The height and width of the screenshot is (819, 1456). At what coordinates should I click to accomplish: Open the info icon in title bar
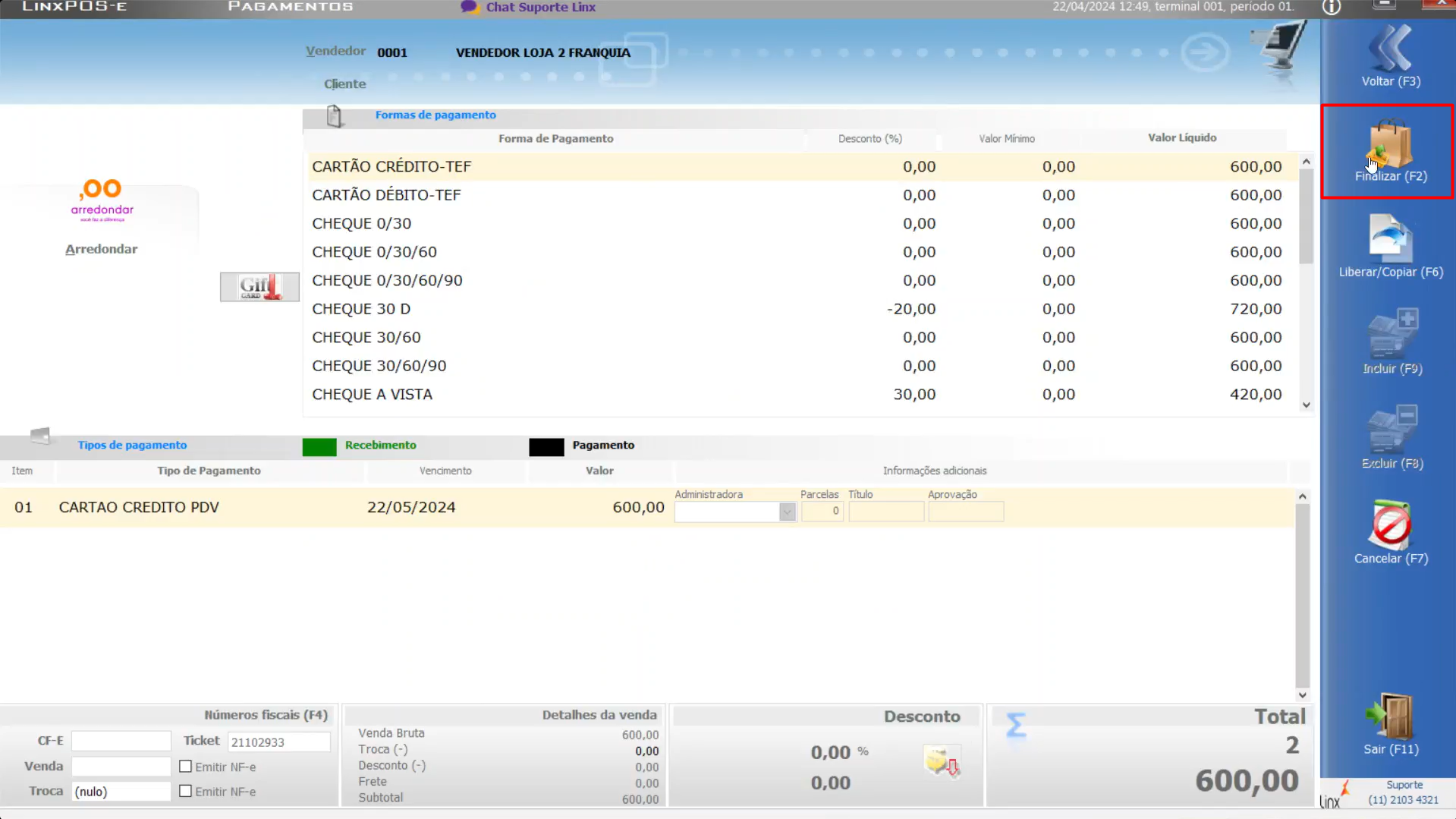pyautogui.click(x=1332, y=8)
